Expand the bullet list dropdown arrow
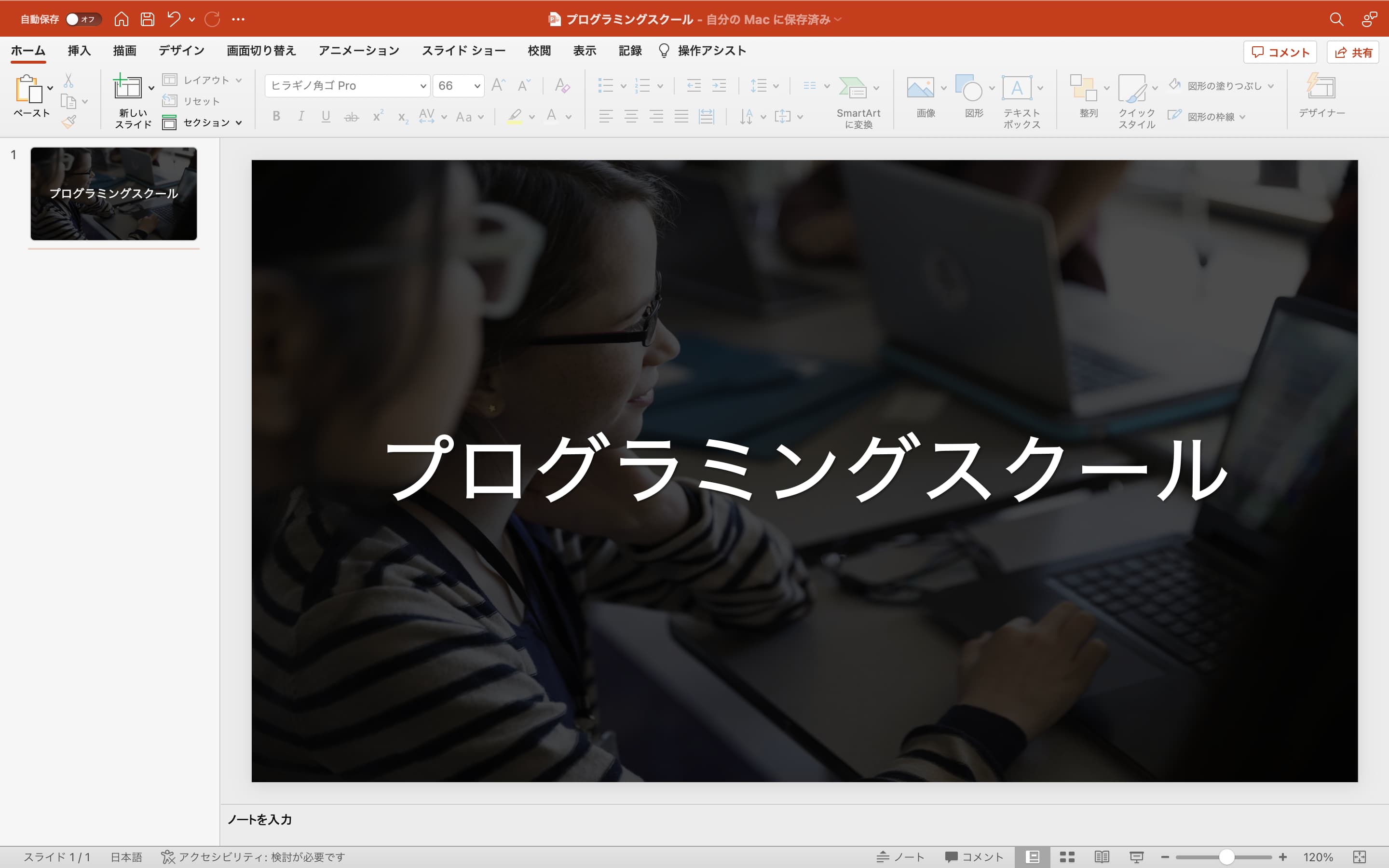 pos(623,86)
